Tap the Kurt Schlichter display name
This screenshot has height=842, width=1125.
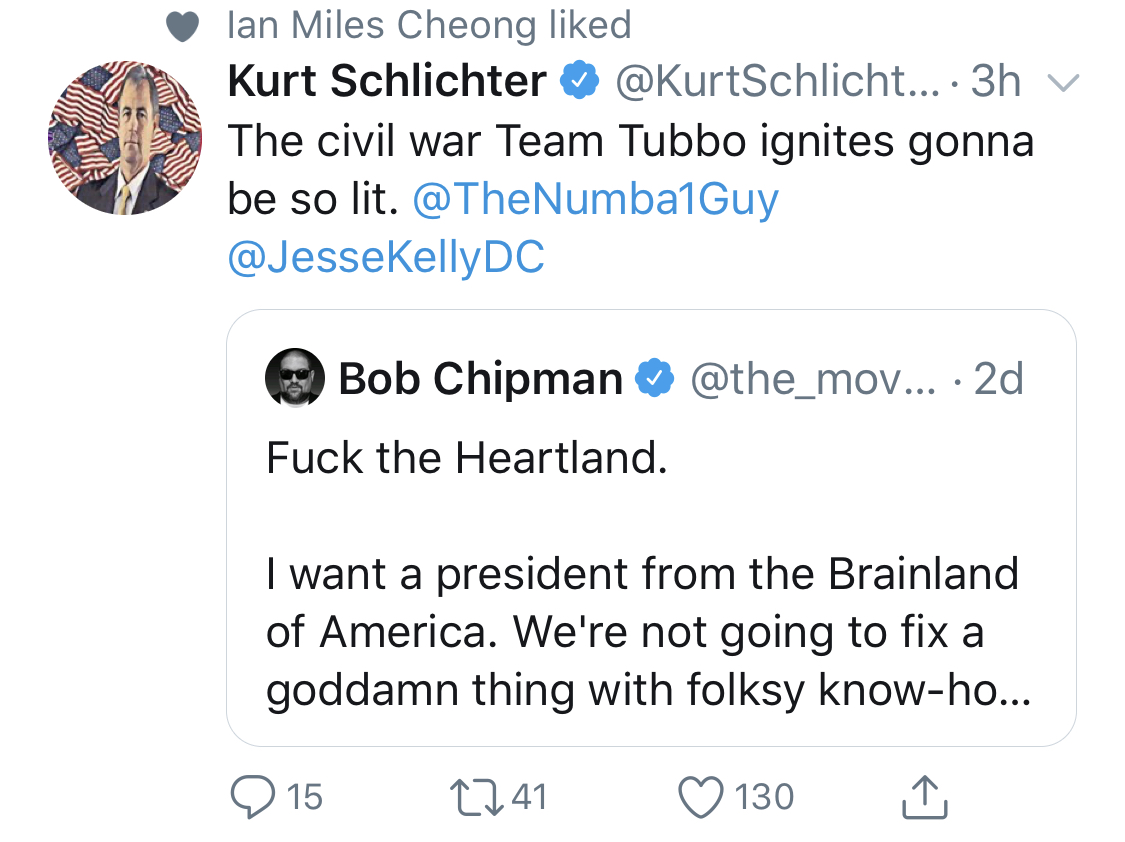coord(387,80)
